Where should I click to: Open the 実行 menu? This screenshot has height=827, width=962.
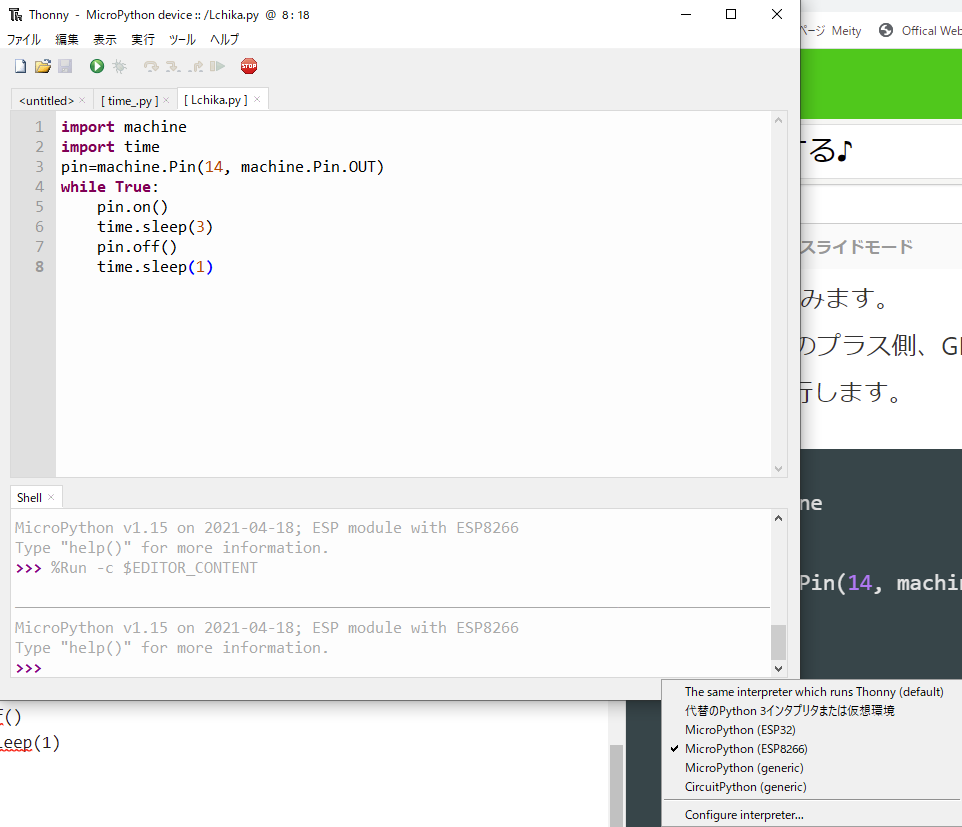143,39
